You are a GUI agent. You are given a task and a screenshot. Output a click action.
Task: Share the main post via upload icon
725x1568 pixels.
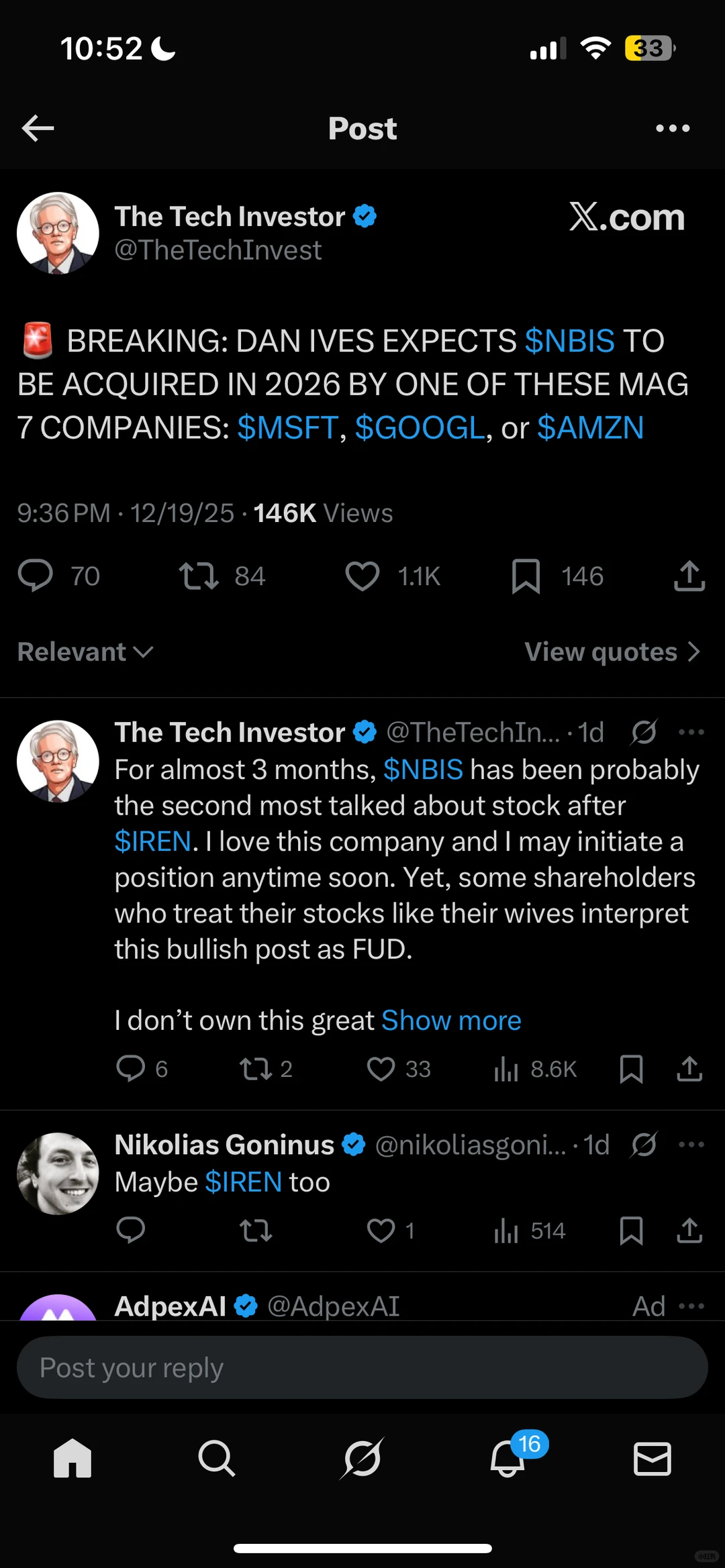[689, 576]
